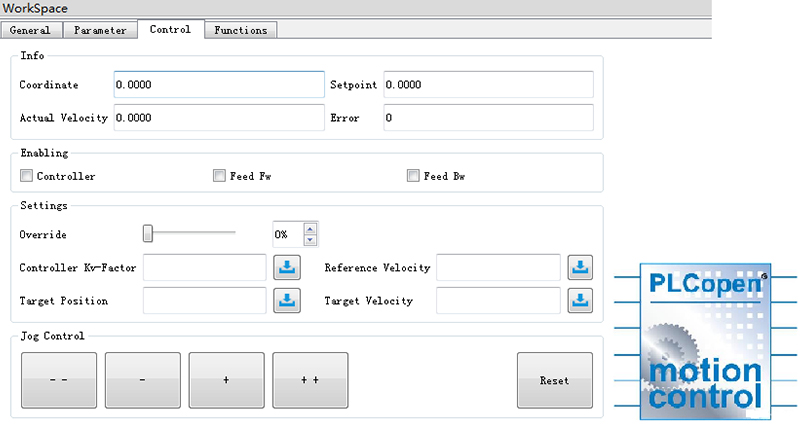Click download icon next to Reference Velocity

pyautogui.click(x=580, y=267)
